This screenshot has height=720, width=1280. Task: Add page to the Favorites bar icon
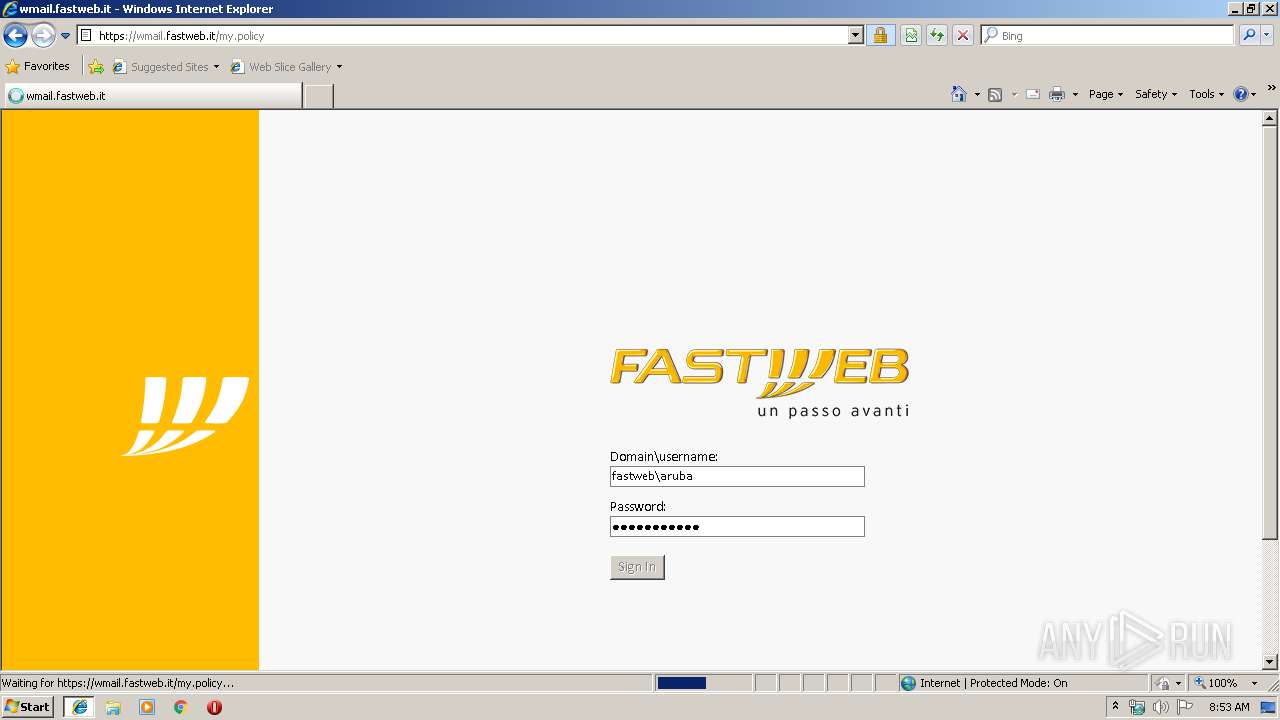96,67
